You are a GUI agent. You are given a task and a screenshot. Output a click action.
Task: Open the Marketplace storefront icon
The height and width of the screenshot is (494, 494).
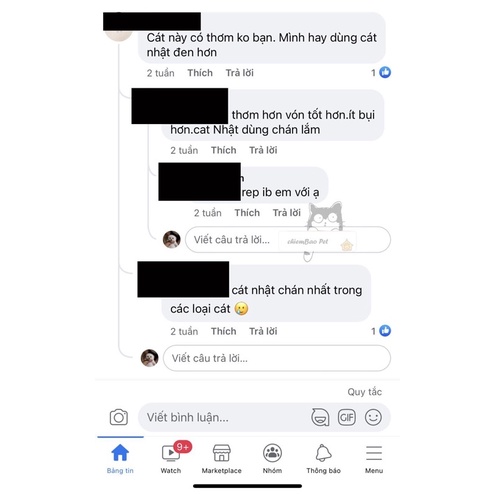tap(221, 459)
